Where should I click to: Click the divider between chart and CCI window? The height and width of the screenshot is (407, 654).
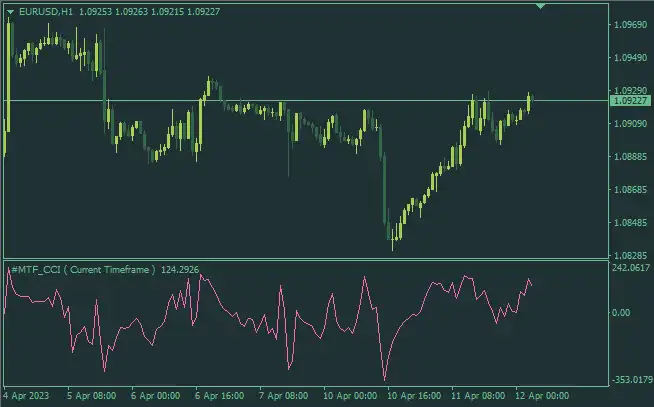click(x=300, y=260)
